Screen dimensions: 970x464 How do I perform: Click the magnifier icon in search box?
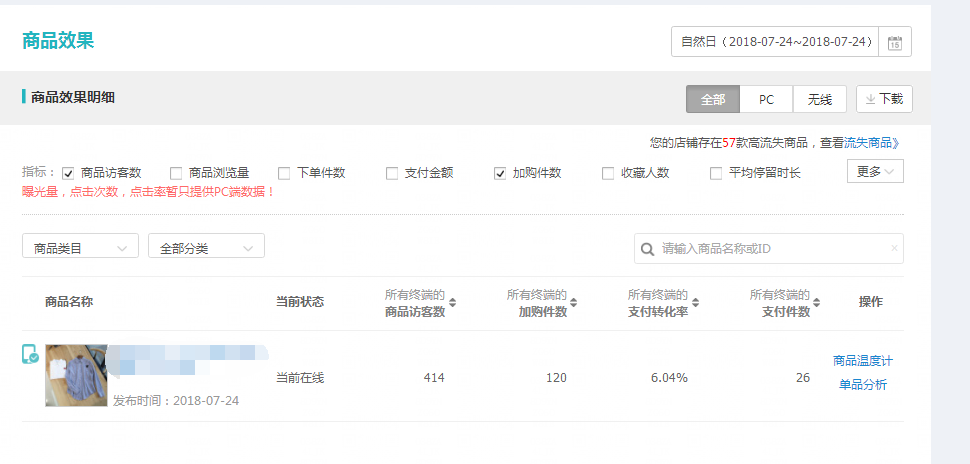pyautogui.click(x=648, y=249)
